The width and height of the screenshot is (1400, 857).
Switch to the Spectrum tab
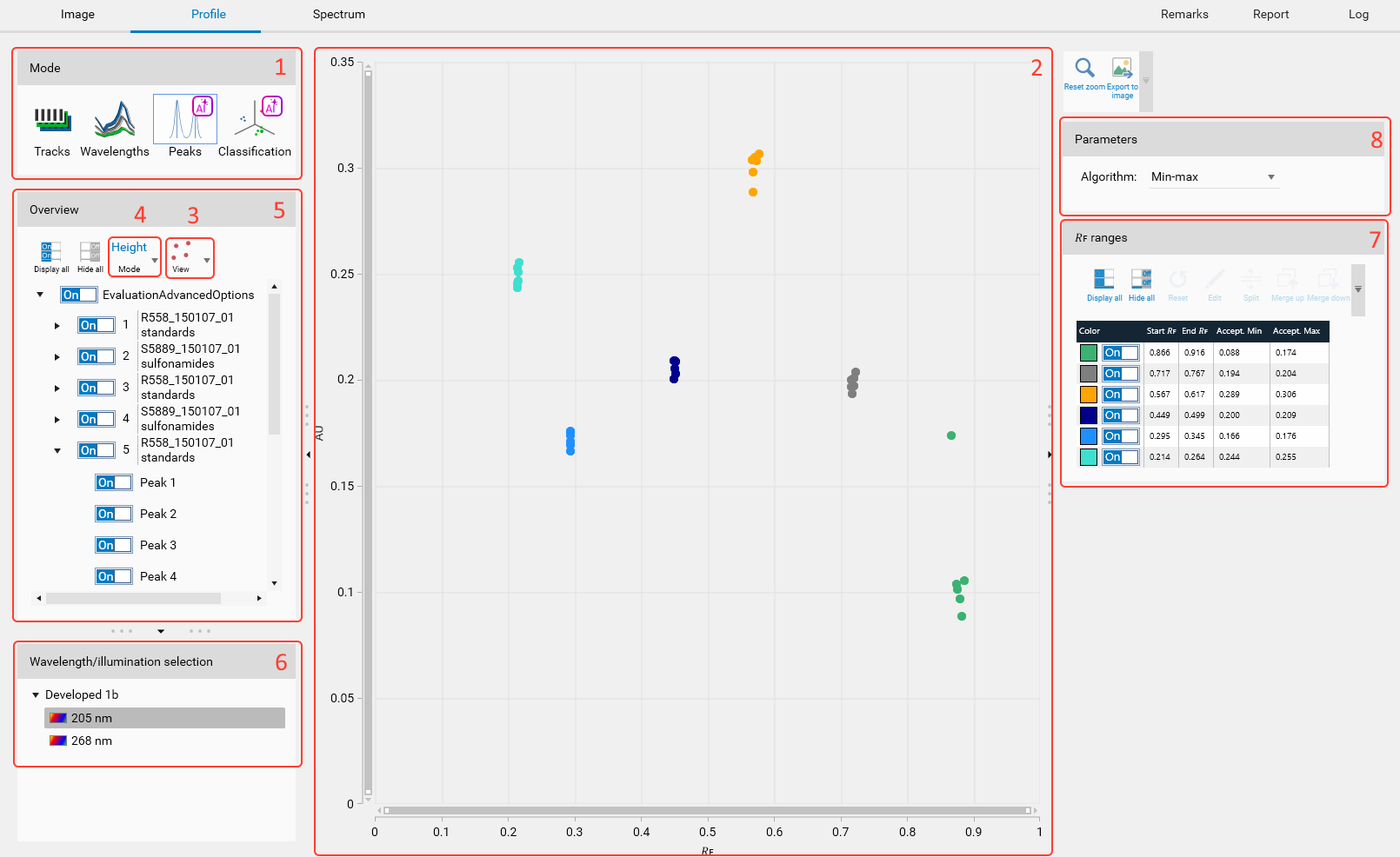pos(338,15)
